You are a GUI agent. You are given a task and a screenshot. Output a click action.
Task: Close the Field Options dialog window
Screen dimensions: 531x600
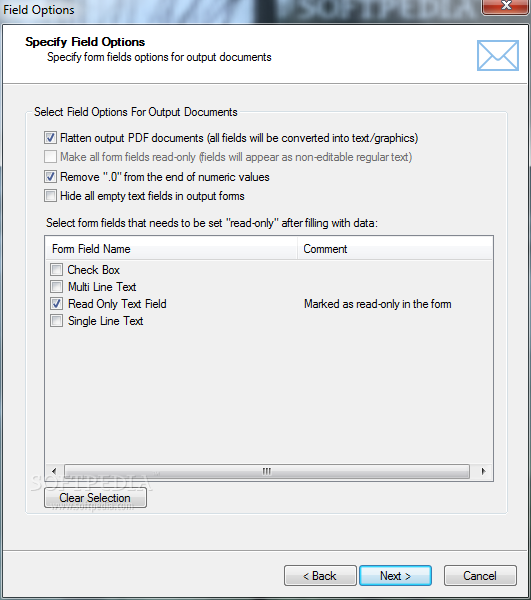506,6
